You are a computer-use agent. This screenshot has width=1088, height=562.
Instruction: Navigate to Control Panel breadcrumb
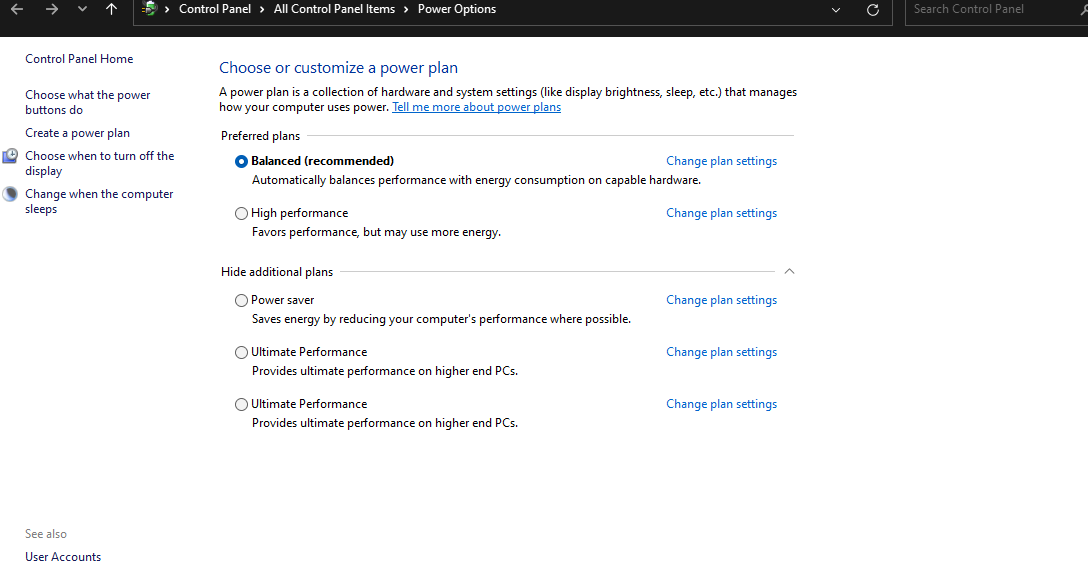(215, 9)
